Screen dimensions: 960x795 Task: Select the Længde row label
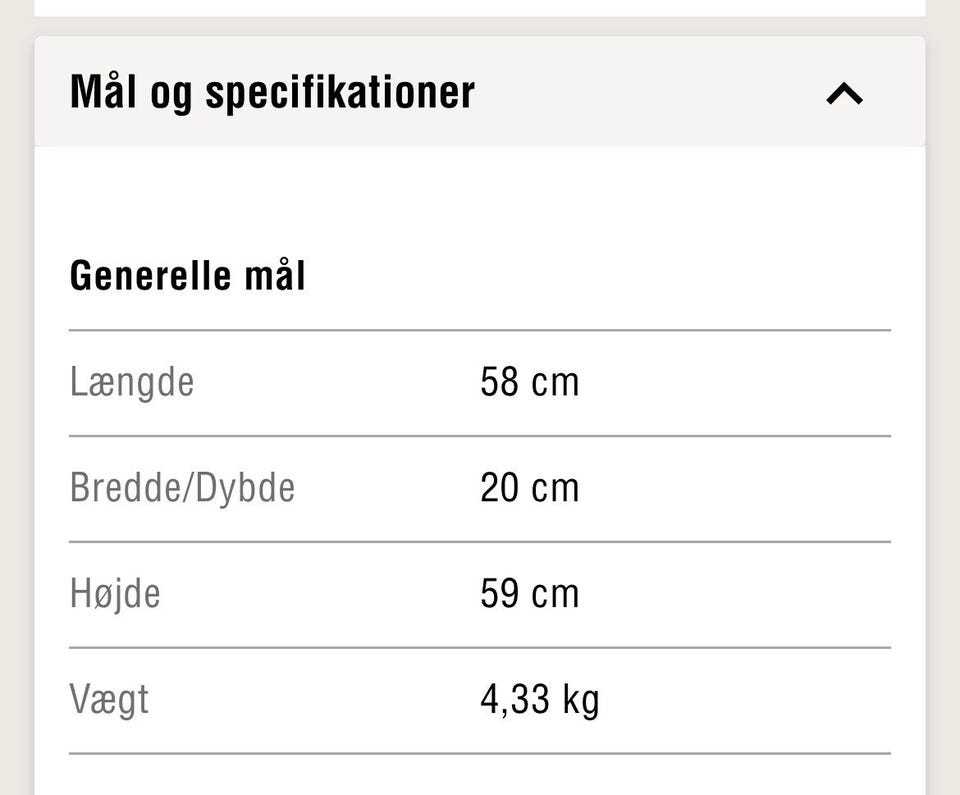131,382
